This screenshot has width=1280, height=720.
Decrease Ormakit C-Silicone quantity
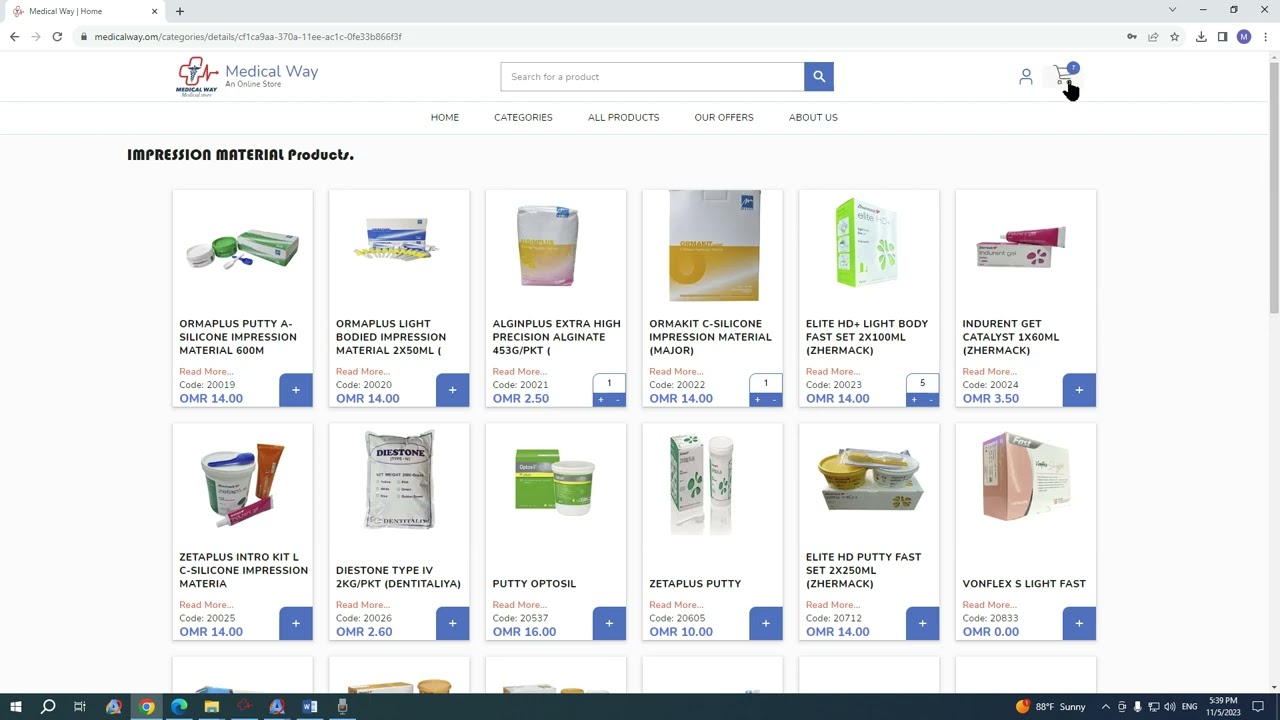(x=774, y=400)
